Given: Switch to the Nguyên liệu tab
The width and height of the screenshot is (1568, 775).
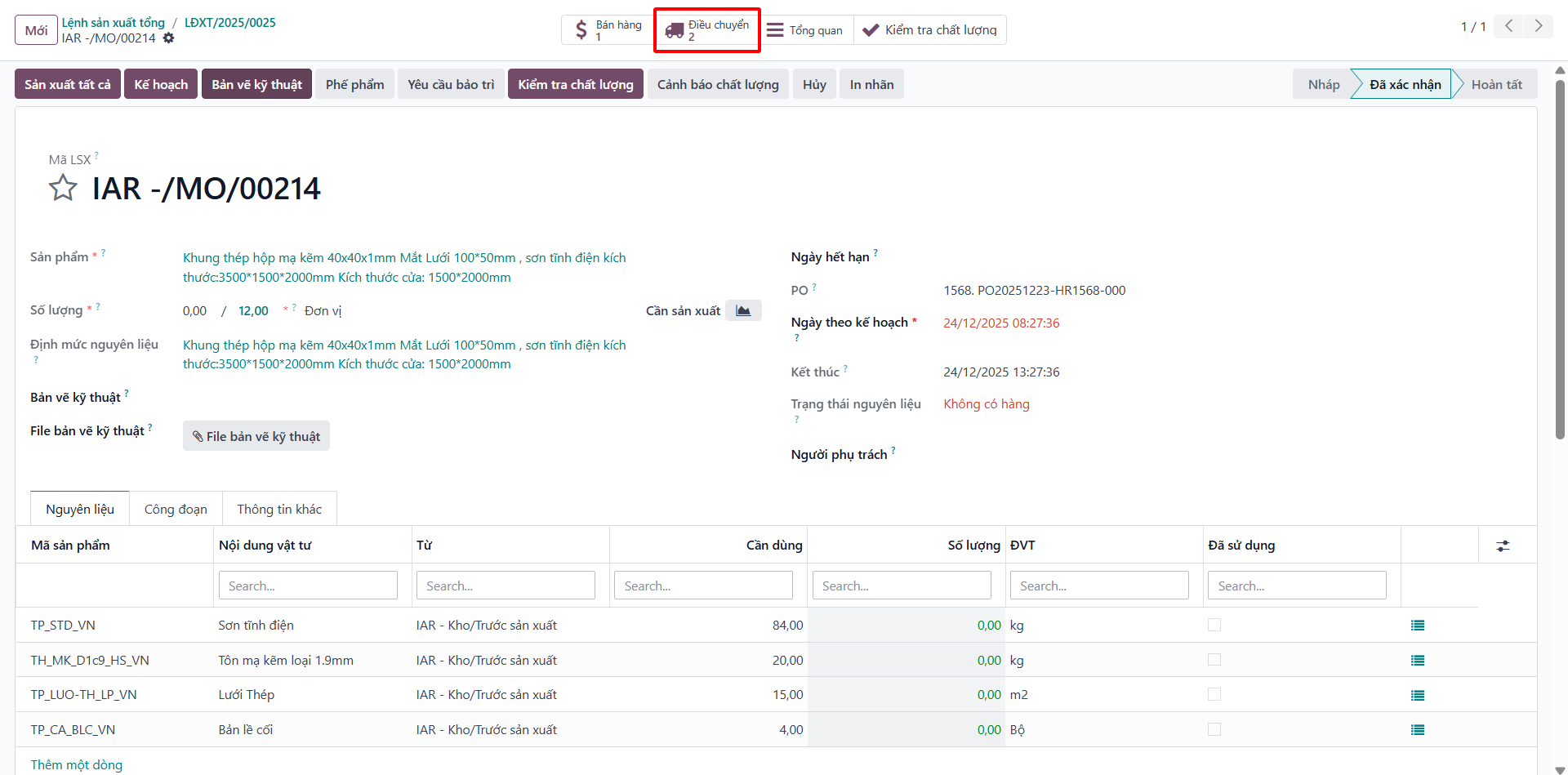Looking at the screenshot, I should click(80, 509).
